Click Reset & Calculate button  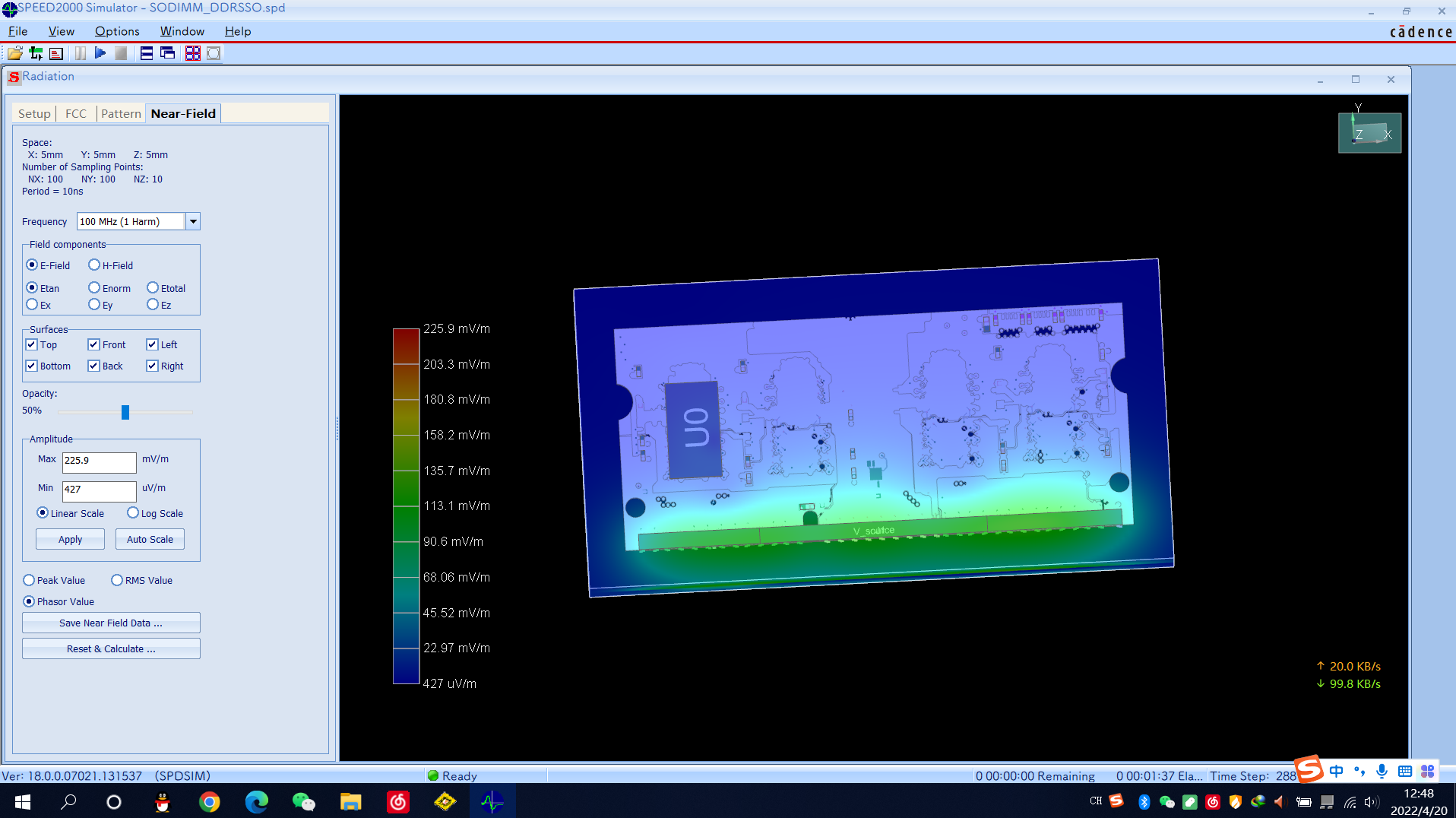[111, 649]
